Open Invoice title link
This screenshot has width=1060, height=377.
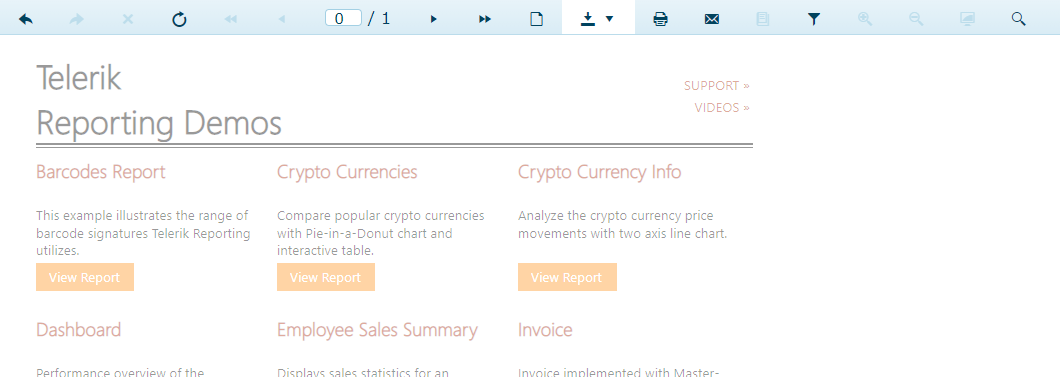tap(545, 330)
